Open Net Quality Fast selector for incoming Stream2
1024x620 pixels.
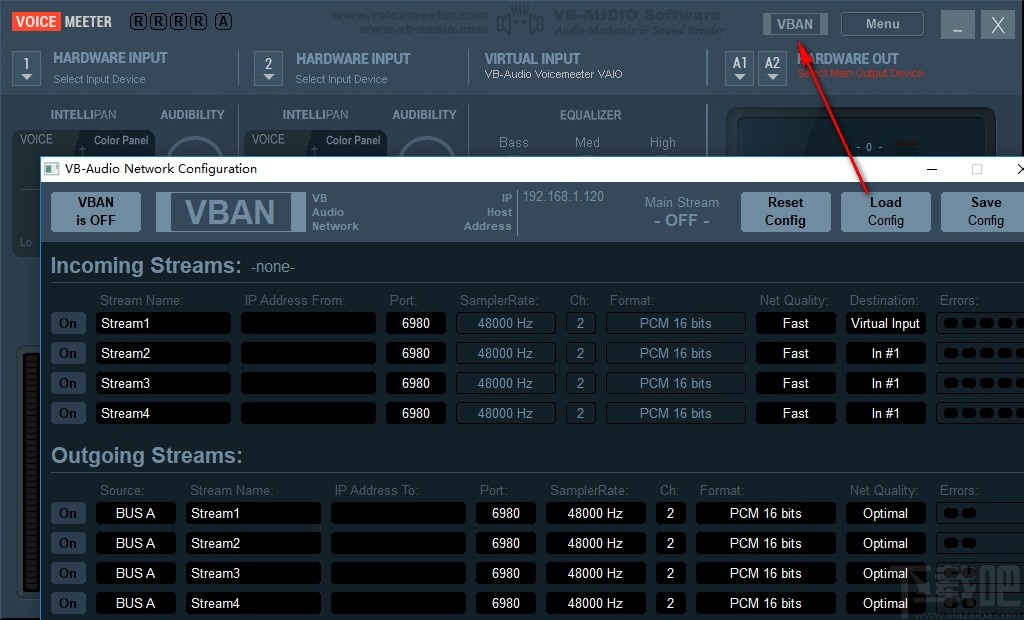(x=795, y=353)
